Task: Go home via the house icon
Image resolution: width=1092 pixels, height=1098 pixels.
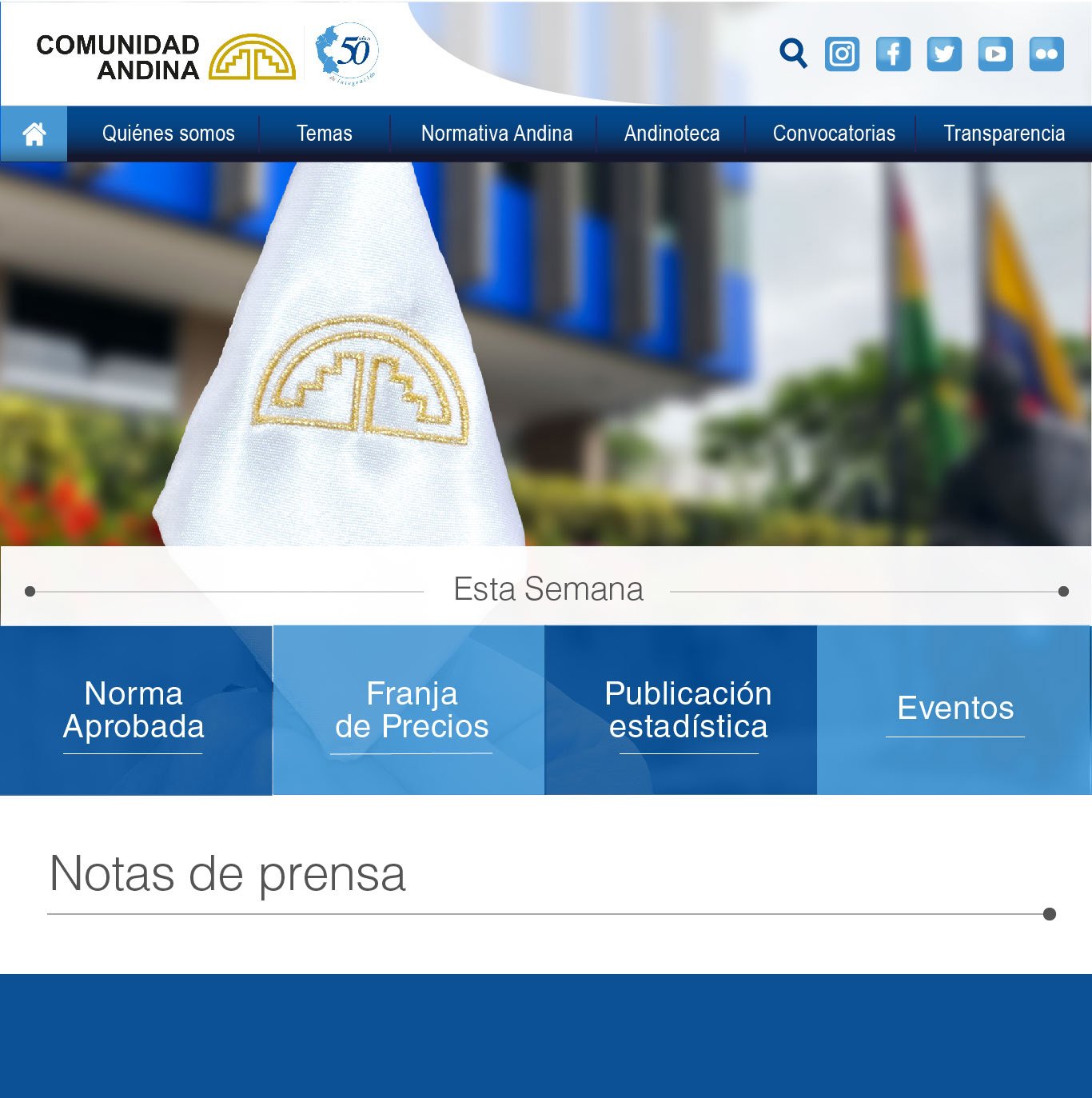Action: point(33,134)
